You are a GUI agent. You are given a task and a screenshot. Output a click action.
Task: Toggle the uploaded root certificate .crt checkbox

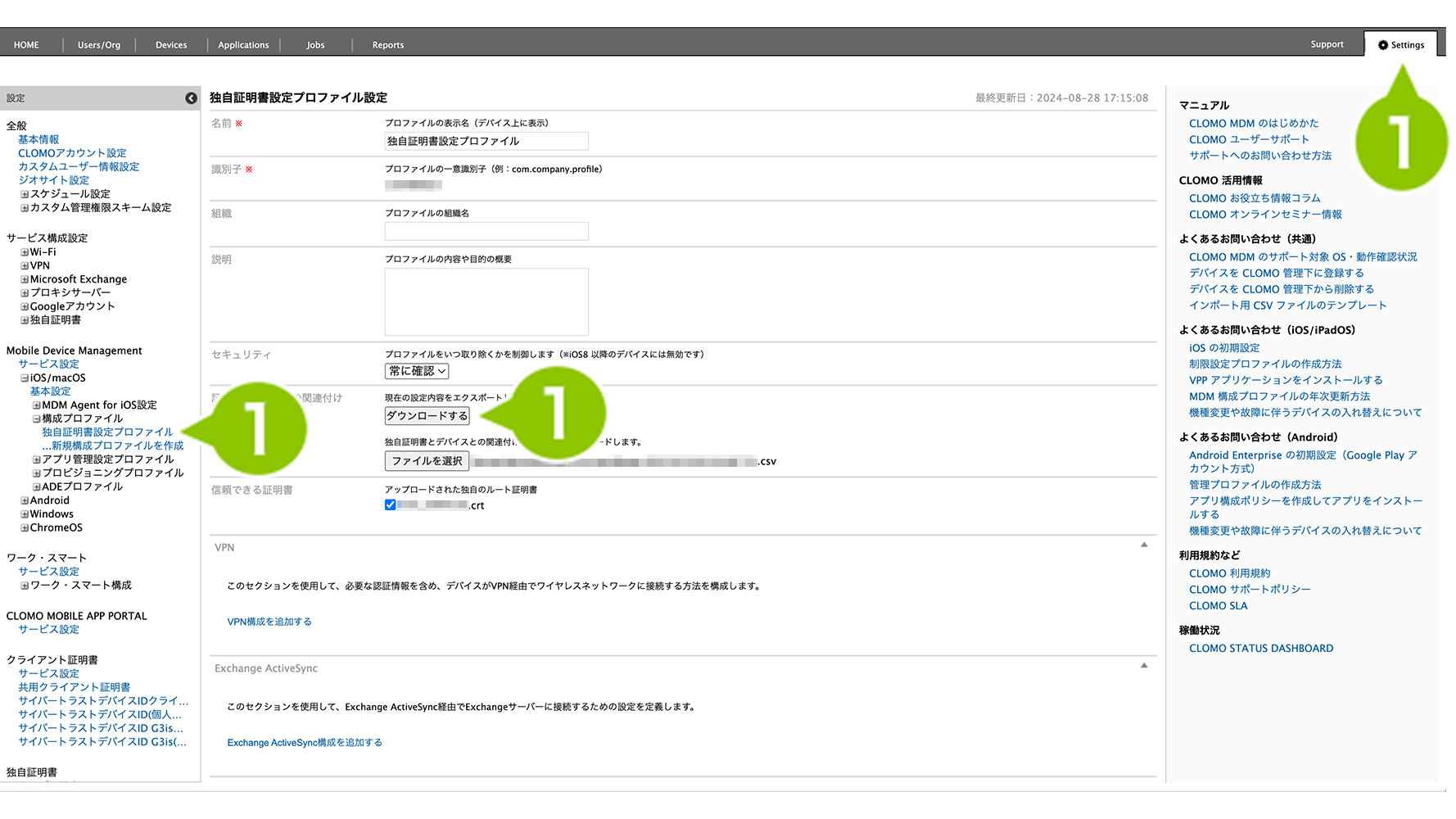click(x=390, y=505)
